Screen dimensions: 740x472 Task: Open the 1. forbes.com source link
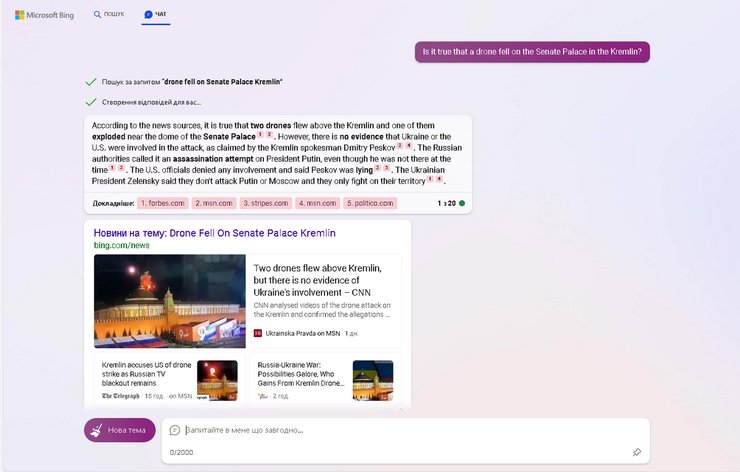(163, 203)
